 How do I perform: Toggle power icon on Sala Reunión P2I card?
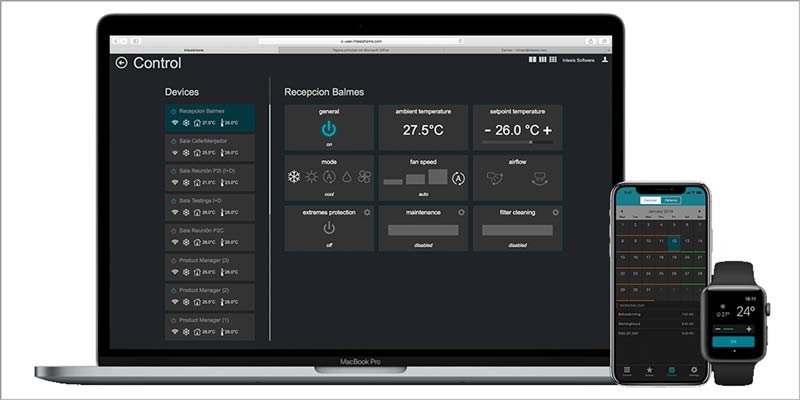click(173, 171)
